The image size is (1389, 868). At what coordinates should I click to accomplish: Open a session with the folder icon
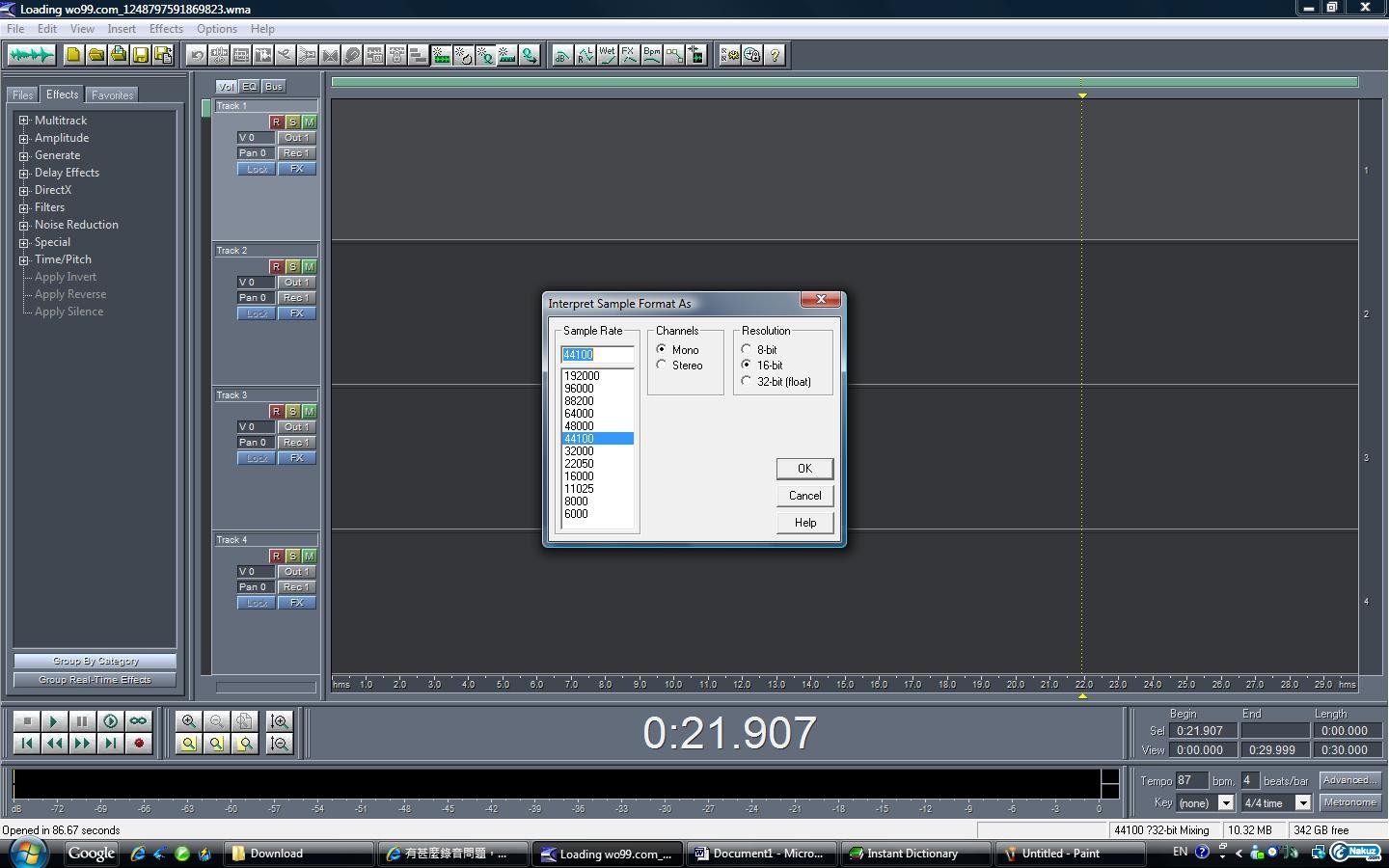coord(96,55)
